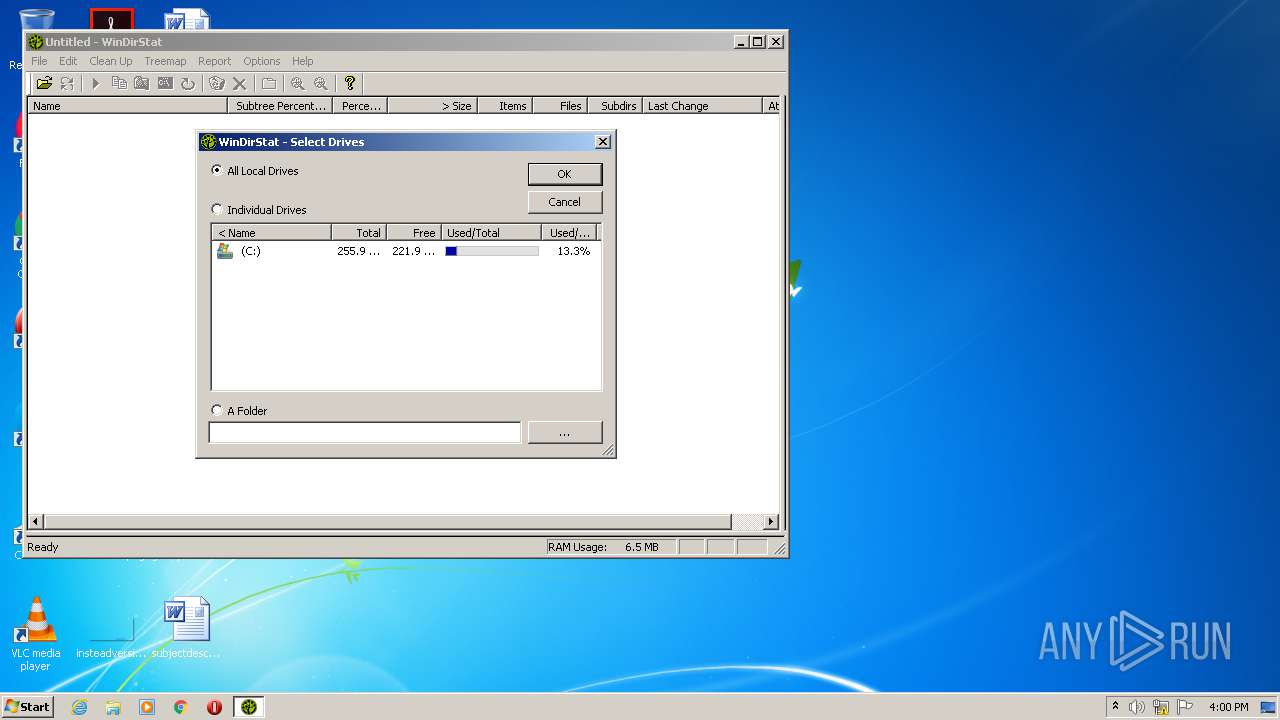Image resolution: width=1280 pixels, height=720 pixels.
Task: Open the Edit menu
Action: tap(68, 61)
